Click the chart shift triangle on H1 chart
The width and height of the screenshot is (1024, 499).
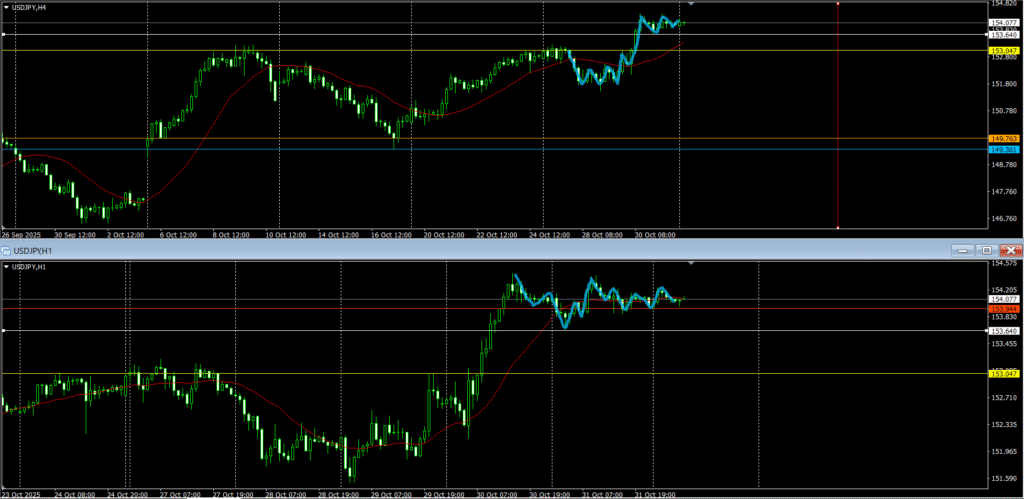(692, 264)
